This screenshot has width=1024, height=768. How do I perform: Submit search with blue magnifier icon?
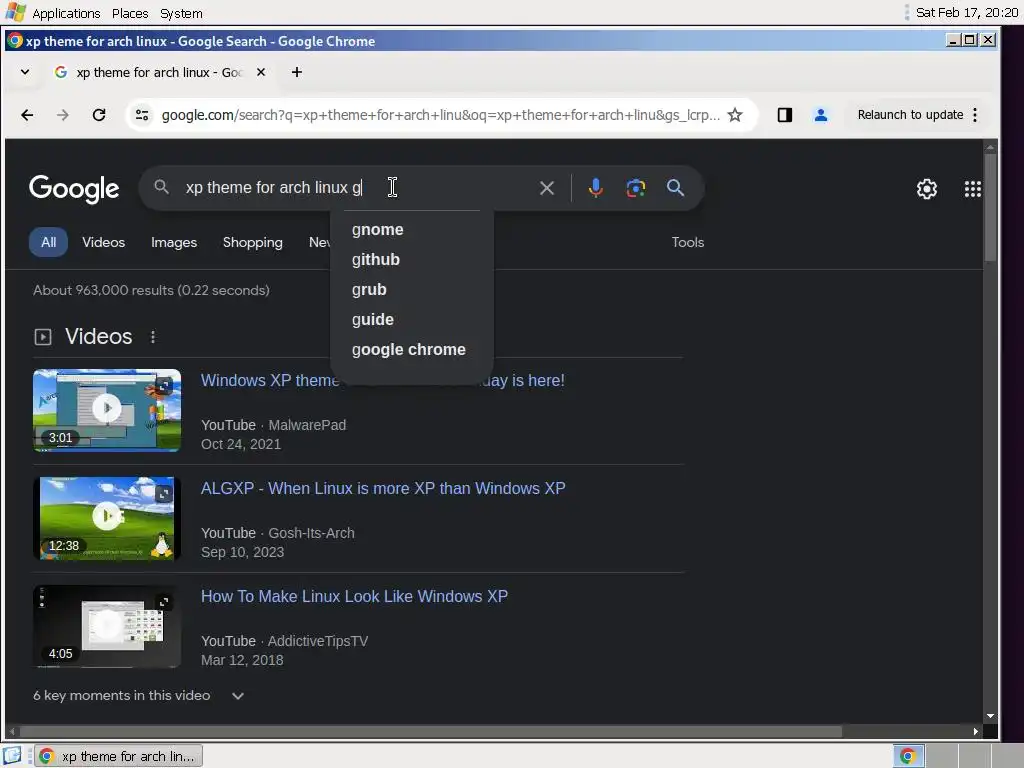tap(675, 188)
